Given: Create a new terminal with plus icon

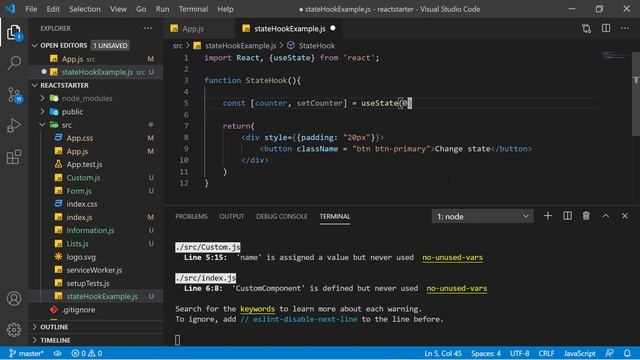Looking at the screenshot, I should 547,216.
